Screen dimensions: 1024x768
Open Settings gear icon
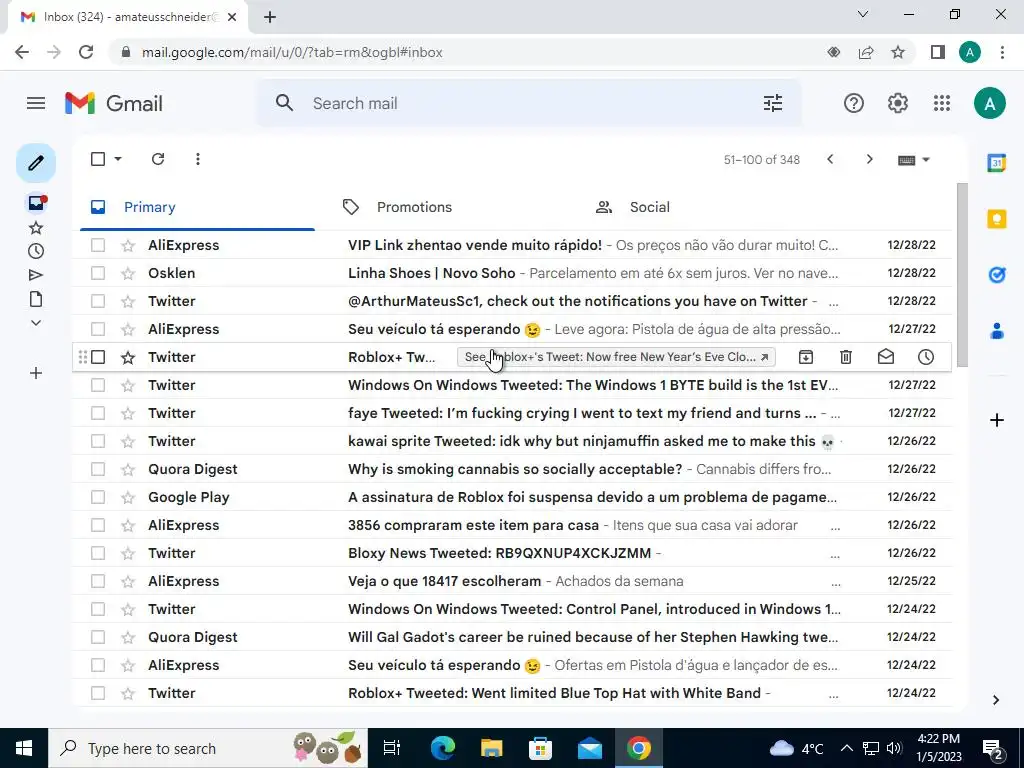coord(898,103)
